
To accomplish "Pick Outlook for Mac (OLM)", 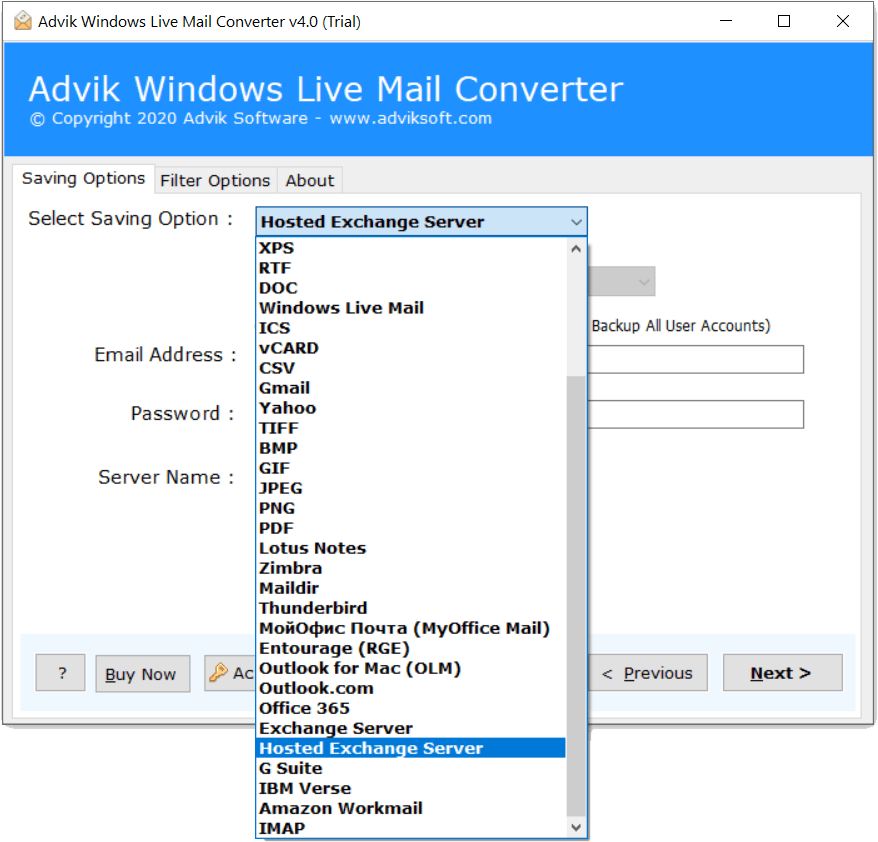I will click(x=411, y=668).
